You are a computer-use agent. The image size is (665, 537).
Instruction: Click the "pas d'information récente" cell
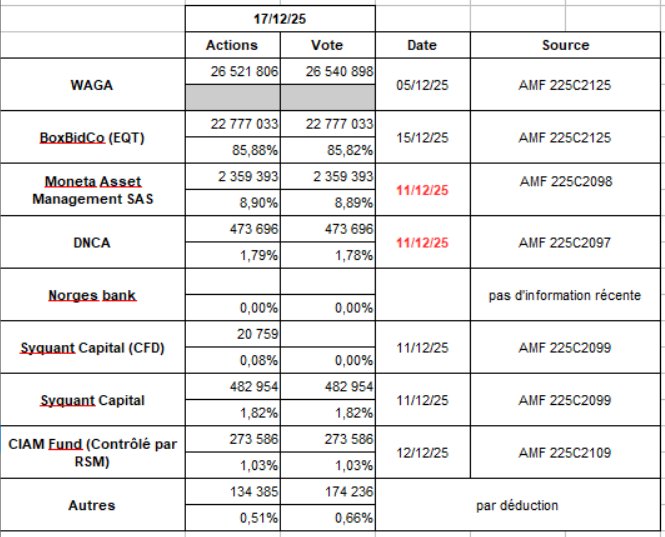(565, 296)
